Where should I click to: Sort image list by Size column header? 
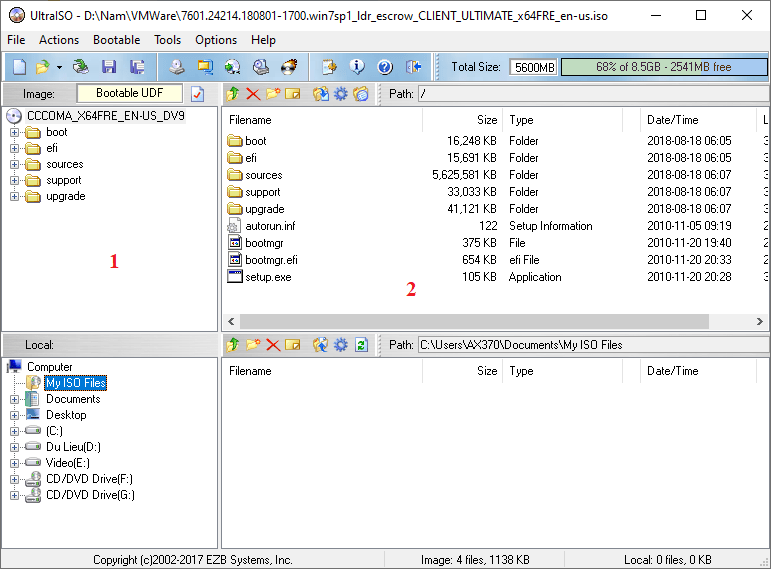(x=462, y=120)
